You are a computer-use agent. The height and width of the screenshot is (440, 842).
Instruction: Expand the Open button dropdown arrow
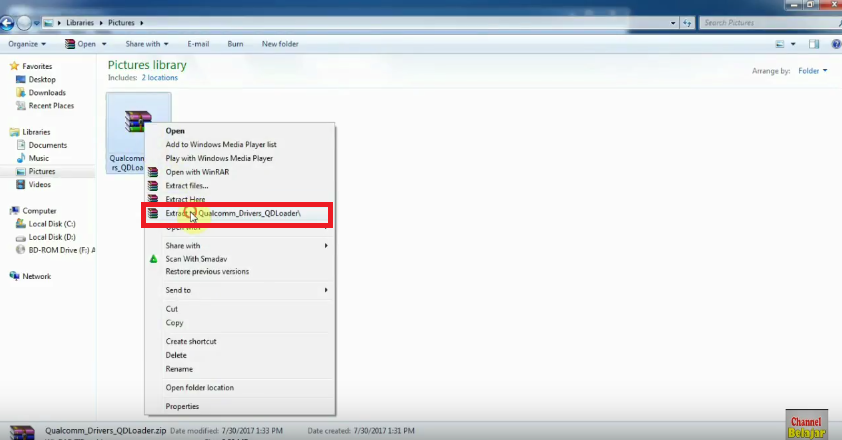coord(104,44)
